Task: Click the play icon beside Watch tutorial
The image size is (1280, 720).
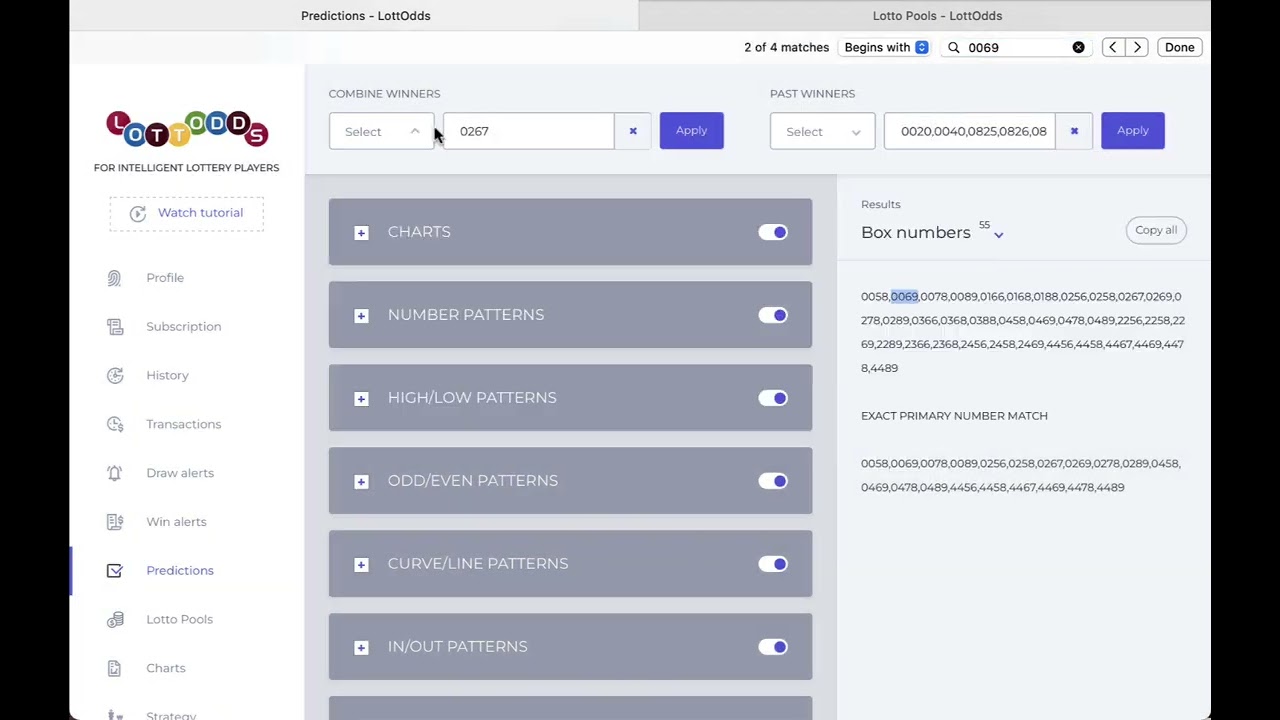Action: pyautogui.click(x=138, y=213)
